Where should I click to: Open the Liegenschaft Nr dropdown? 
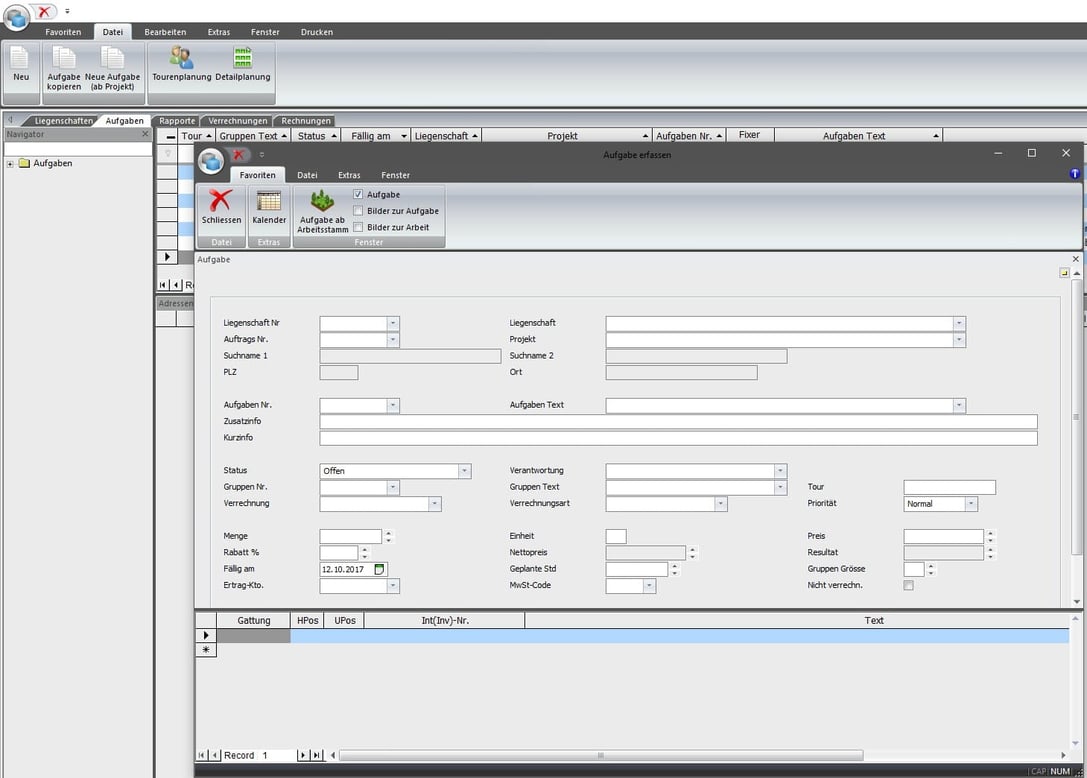tap(393, 323)
